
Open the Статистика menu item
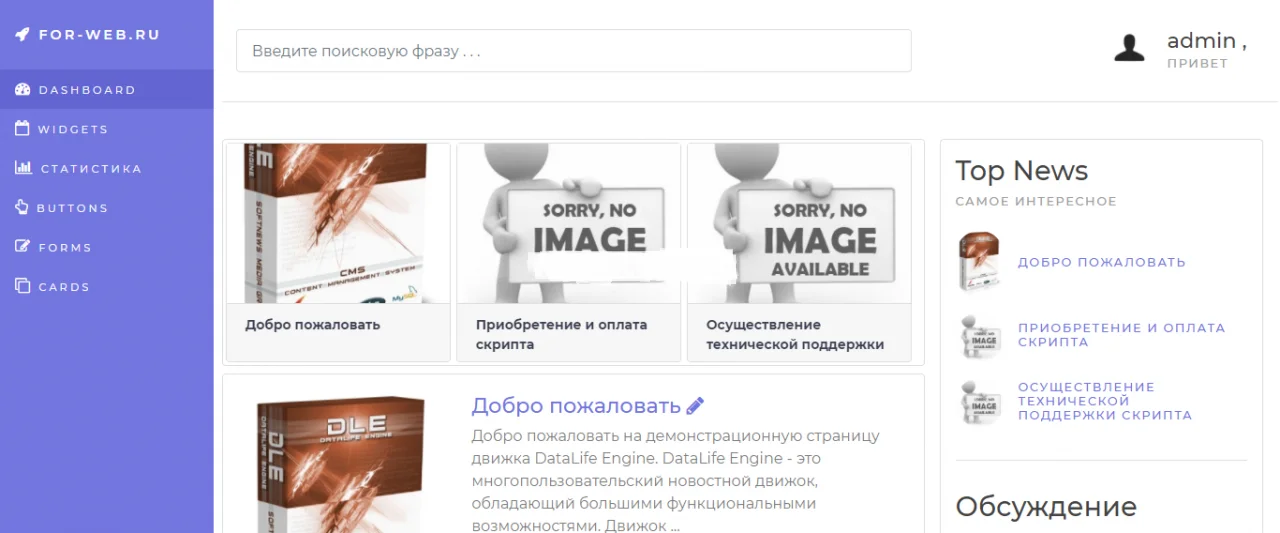107,168
